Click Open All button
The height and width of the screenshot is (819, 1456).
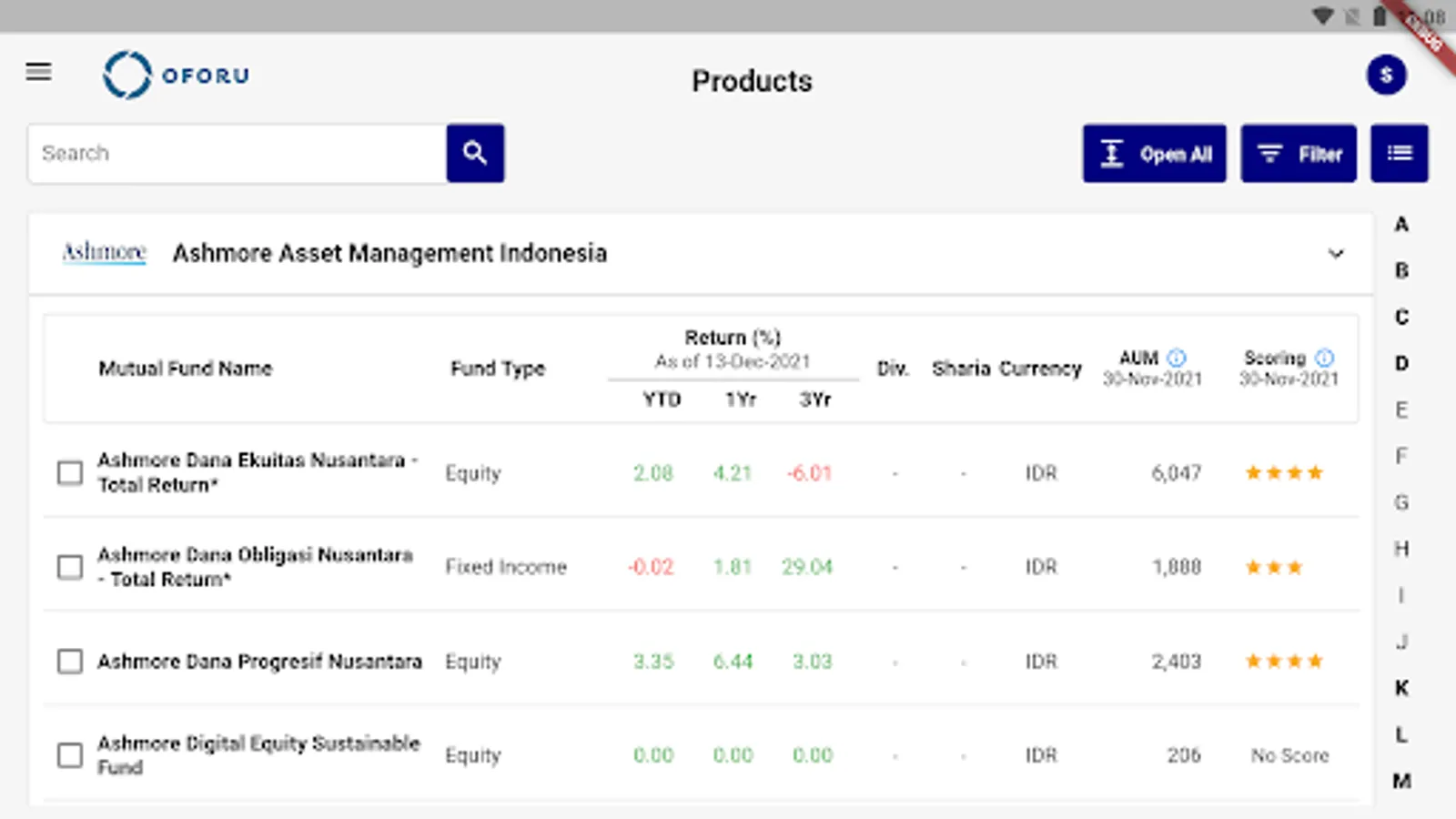point(1154,154)
